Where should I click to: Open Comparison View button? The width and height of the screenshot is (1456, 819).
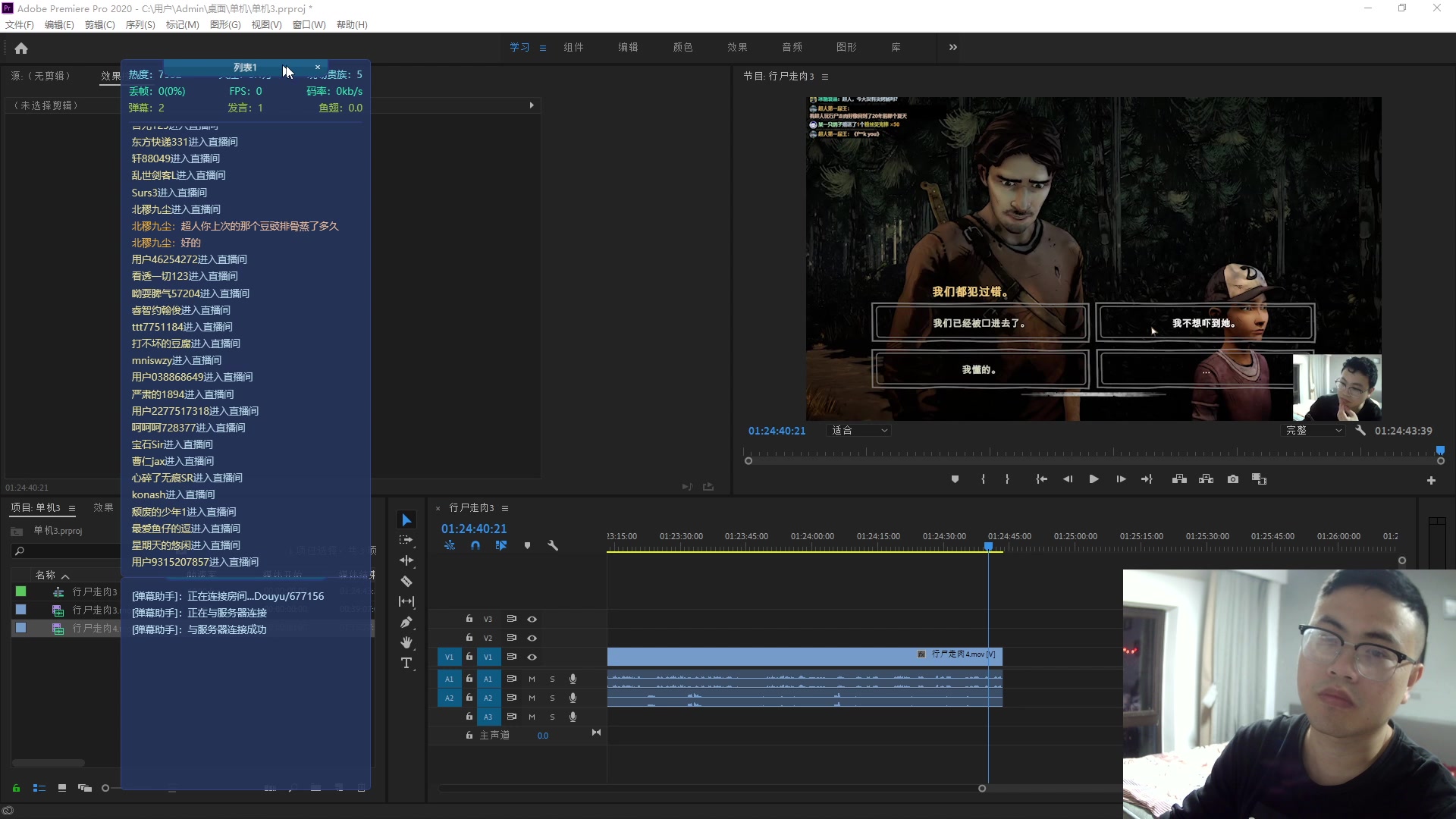[1260, 479]
